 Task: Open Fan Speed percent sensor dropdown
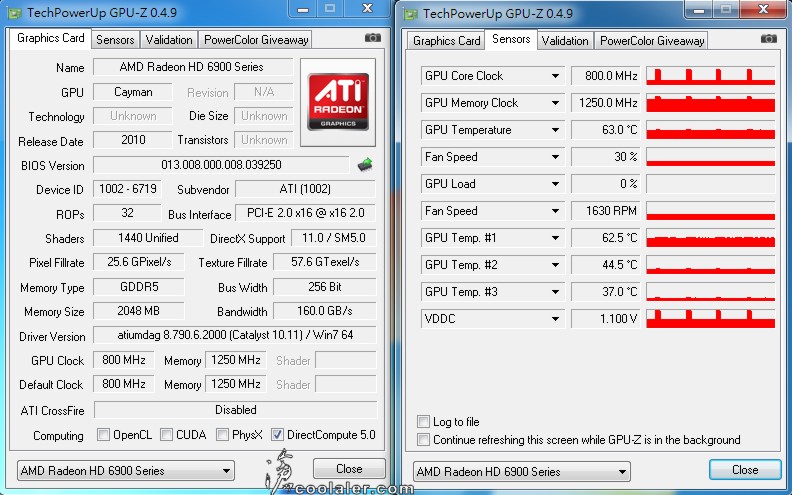tap(555, 157)
